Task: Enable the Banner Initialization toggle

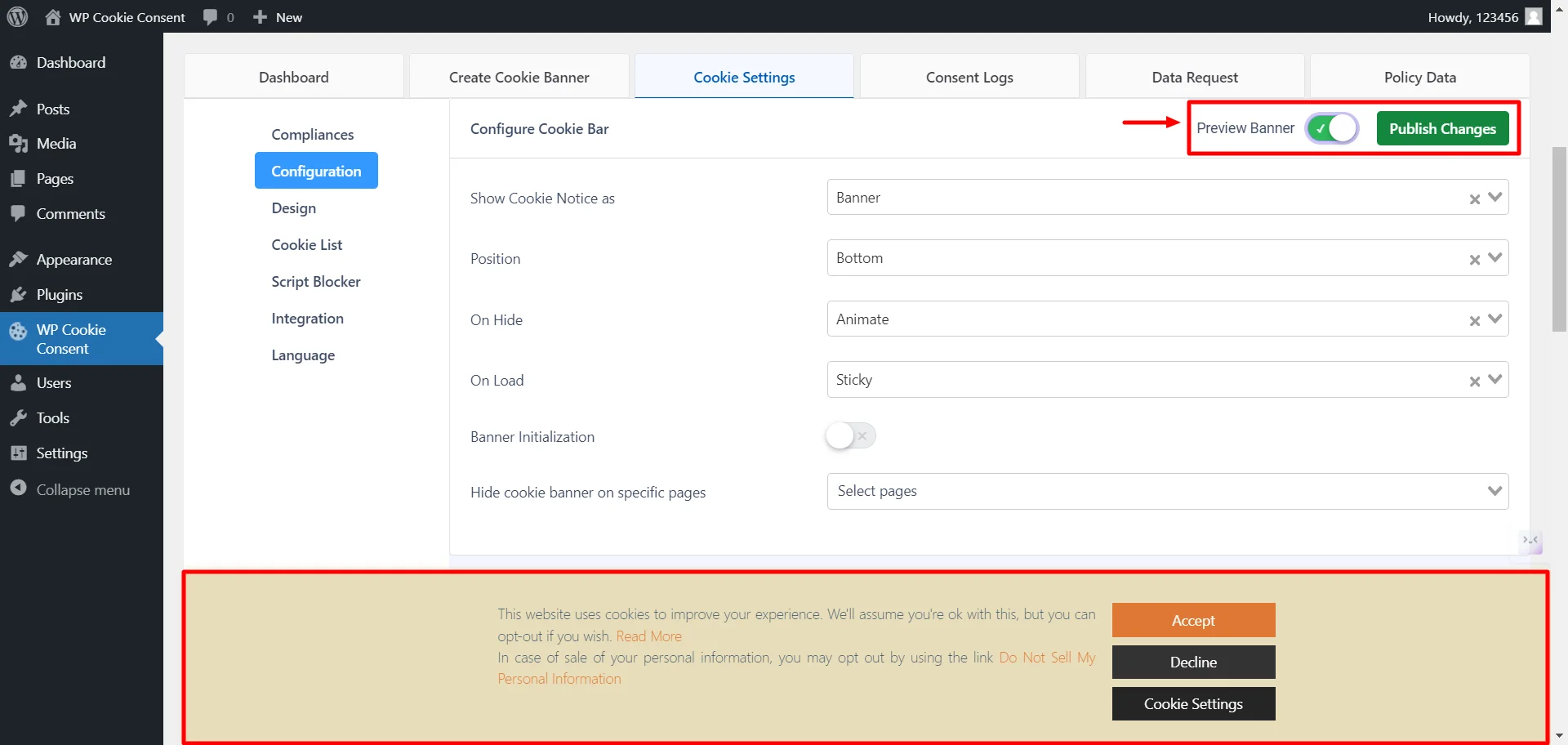Action: (x=849, y=435)
